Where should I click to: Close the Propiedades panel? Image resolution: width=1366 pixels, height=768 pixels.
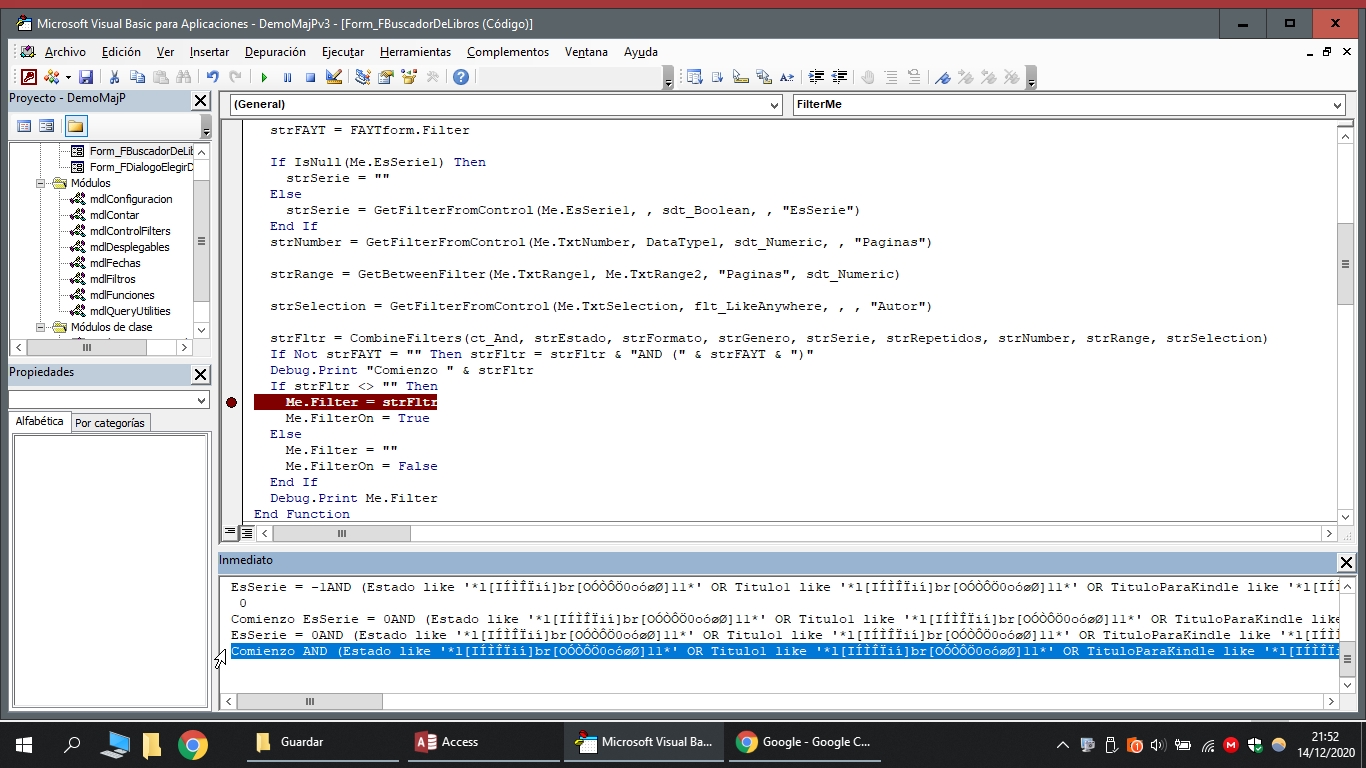click(x=200, y=374)
